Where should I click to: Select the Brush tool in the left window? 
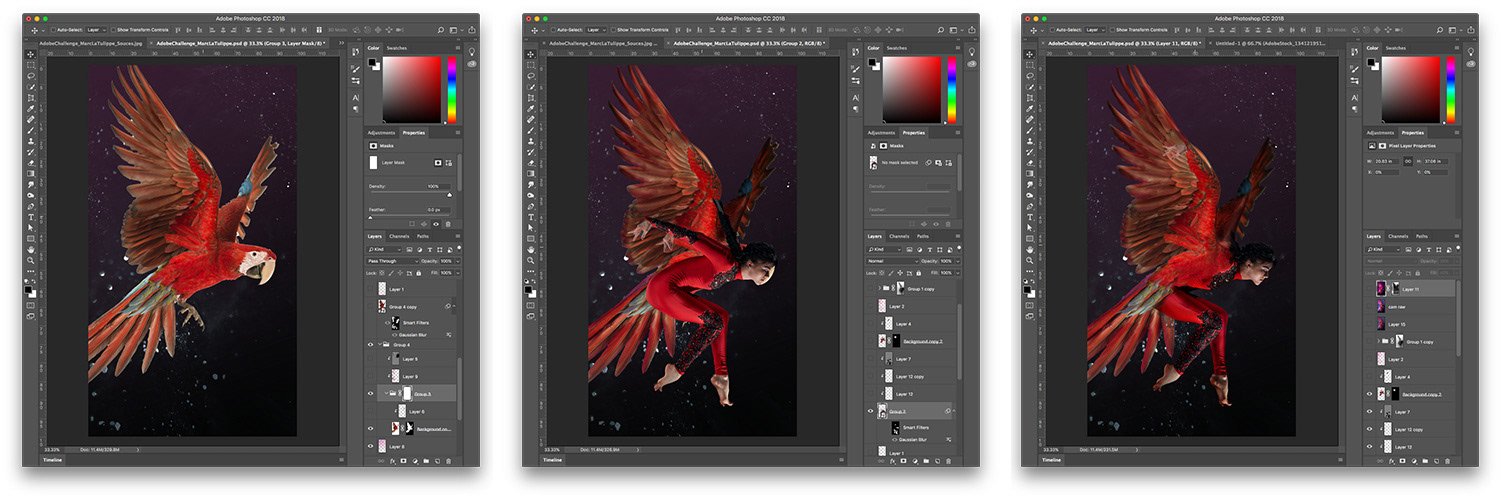[30, 130]
